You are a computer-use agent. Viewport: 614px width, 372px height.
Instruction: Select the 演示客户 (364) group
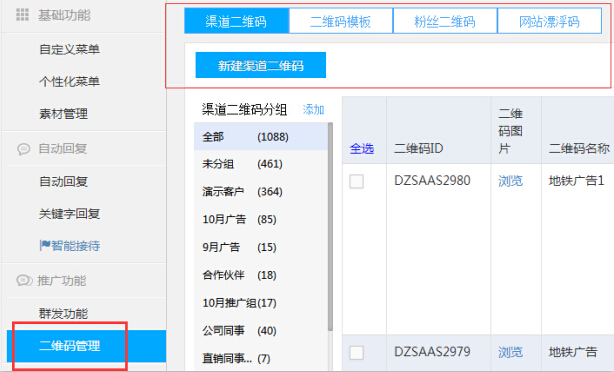[261, 191]
